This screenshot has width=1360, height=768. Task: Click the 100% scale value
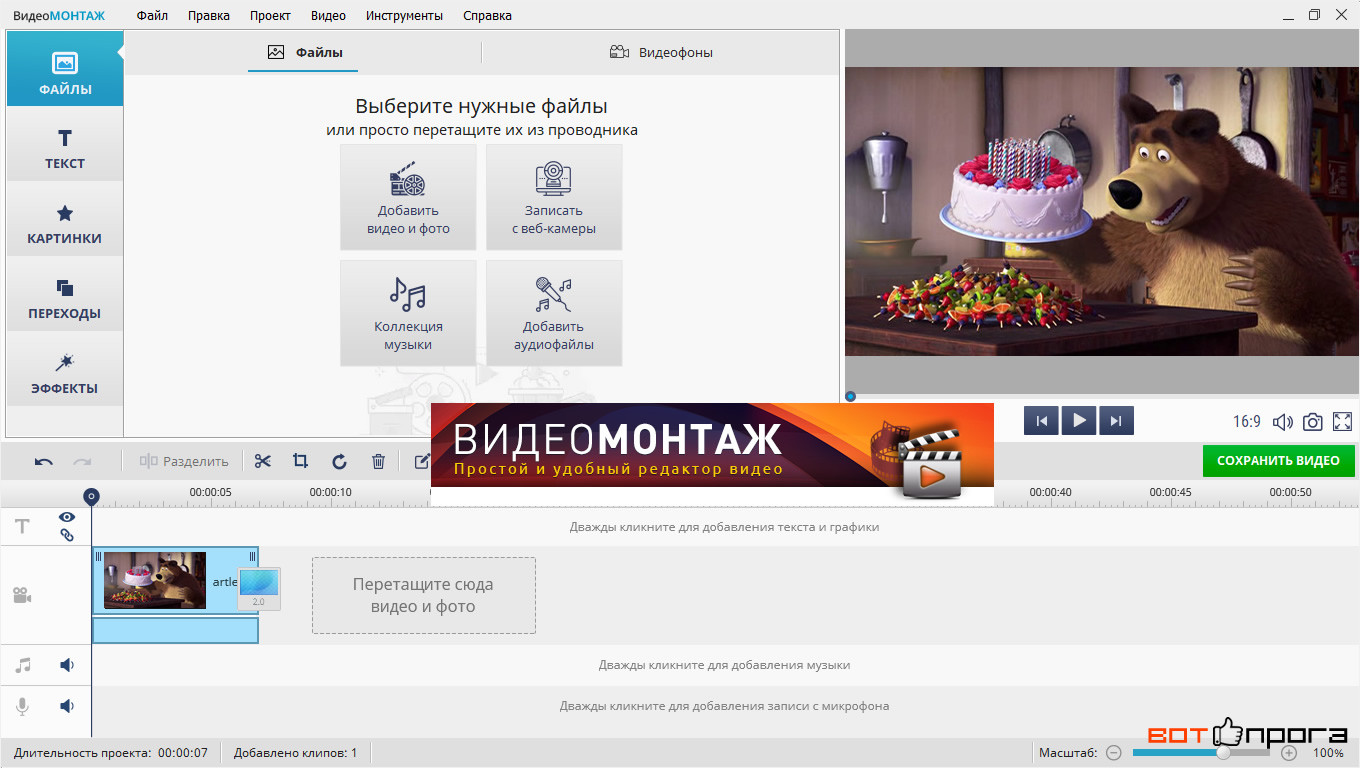(x=1328, y=753)
